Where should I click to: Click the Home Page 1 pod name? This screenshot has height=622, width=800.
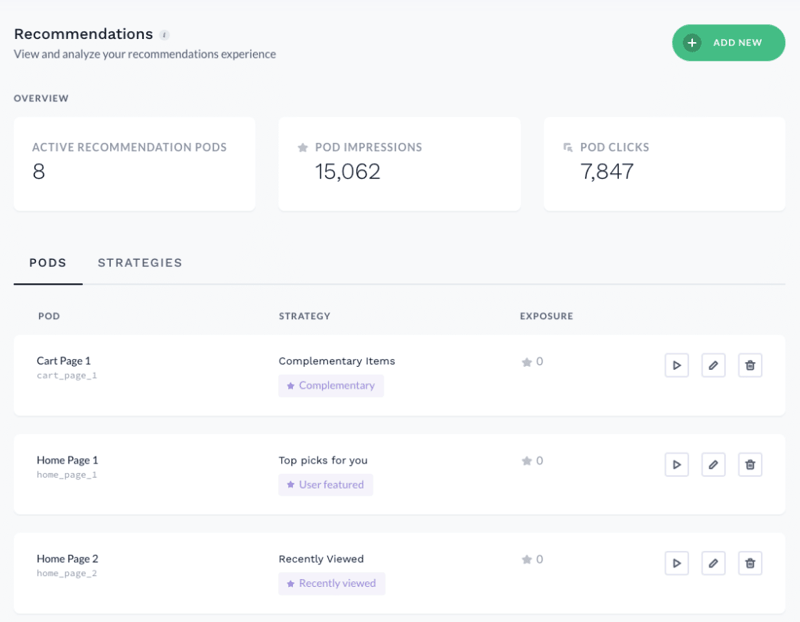coord(67,460)
